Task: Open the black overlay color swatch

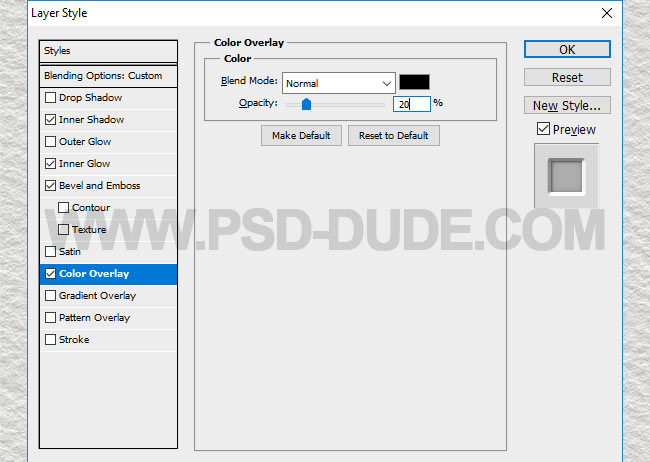Action: [x=414, y=82]
